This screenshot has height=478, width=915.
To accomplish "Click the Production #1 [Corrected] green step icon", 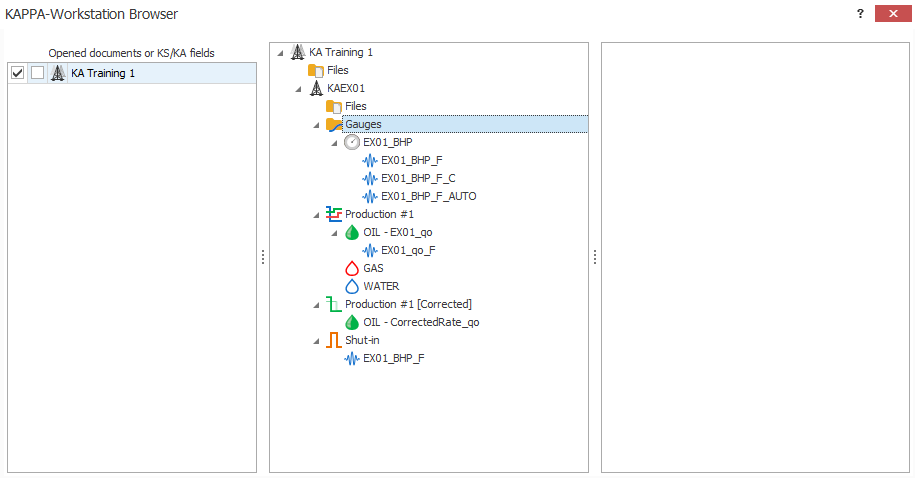I will [x=334, y=304].
